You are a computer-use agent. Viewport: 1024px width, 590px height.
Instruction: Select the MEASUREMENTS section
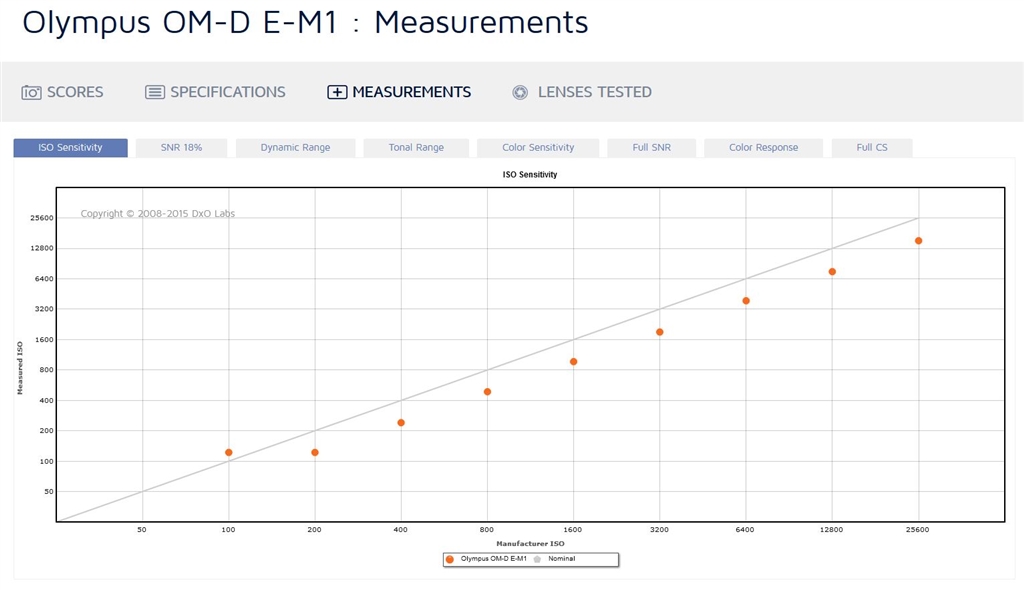[399, 92]
